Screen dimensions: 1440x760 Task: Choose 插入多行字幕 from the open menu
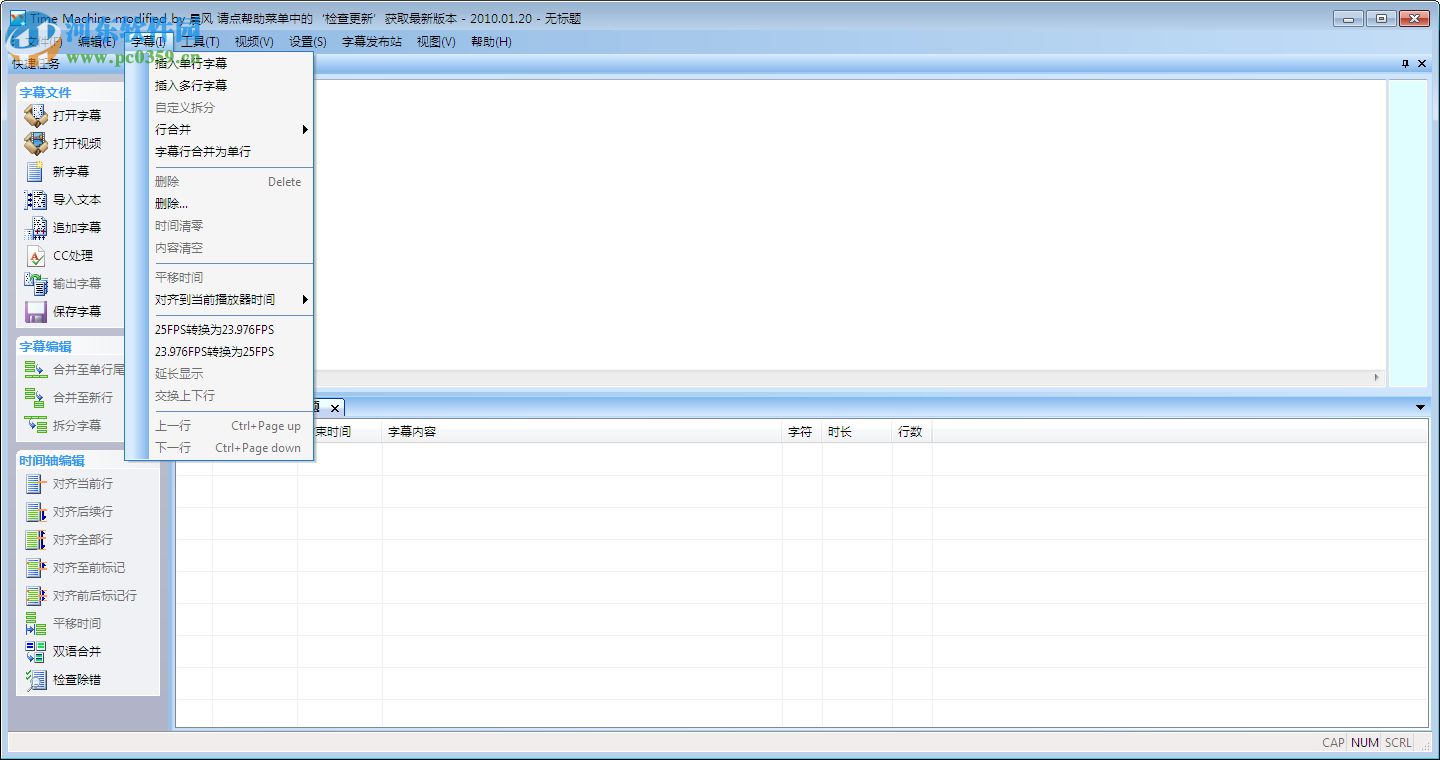[190, 85]
